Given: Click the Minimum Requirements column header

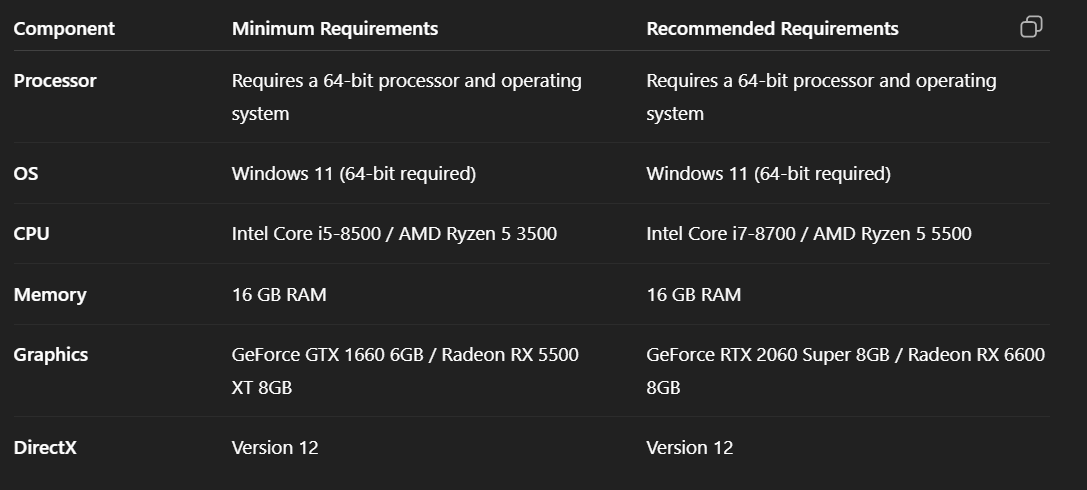Looking at the screenshot, I should (x=335, y=29).
